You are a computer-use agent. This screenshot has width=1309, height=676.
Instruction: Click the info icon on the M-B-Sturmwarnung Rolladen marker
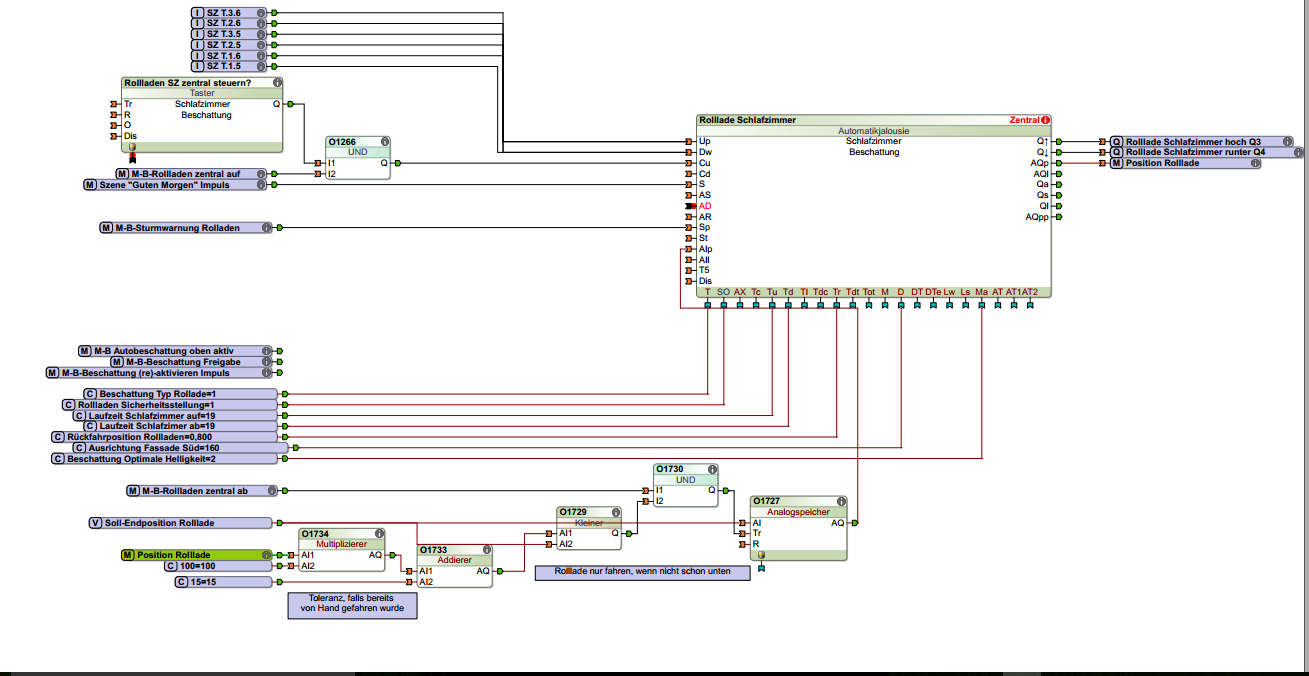(x=266, y=228)
